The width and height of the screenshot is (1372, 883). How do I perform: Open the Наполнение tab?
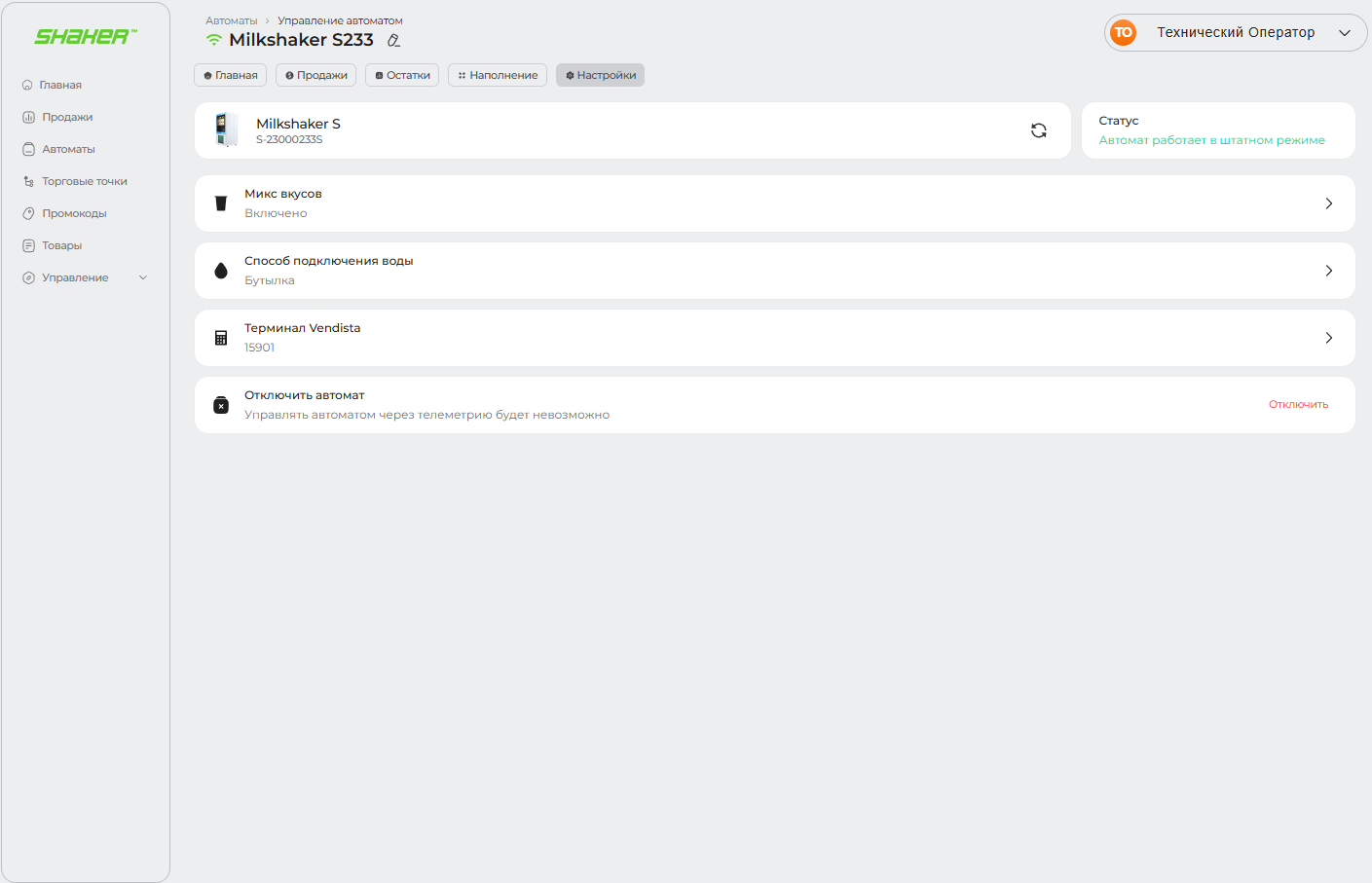tap(498, 75)
